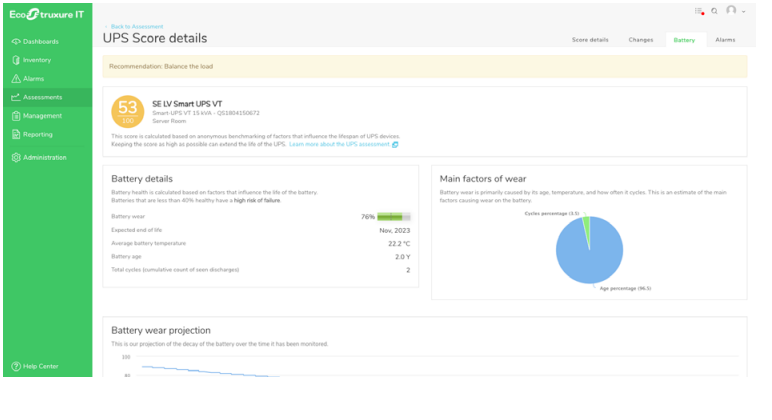Open notifications list icon with red dot

pyautogui.click(x=699, y=11)
